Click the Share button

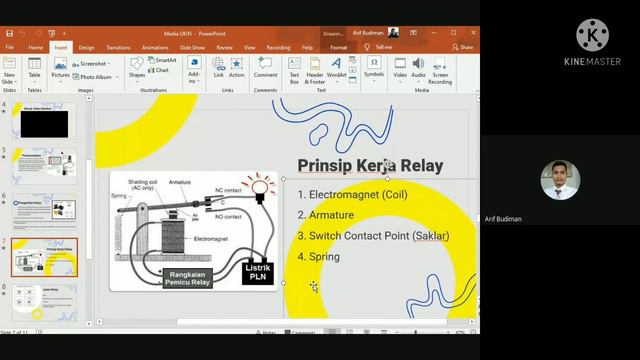pos(463,47)
